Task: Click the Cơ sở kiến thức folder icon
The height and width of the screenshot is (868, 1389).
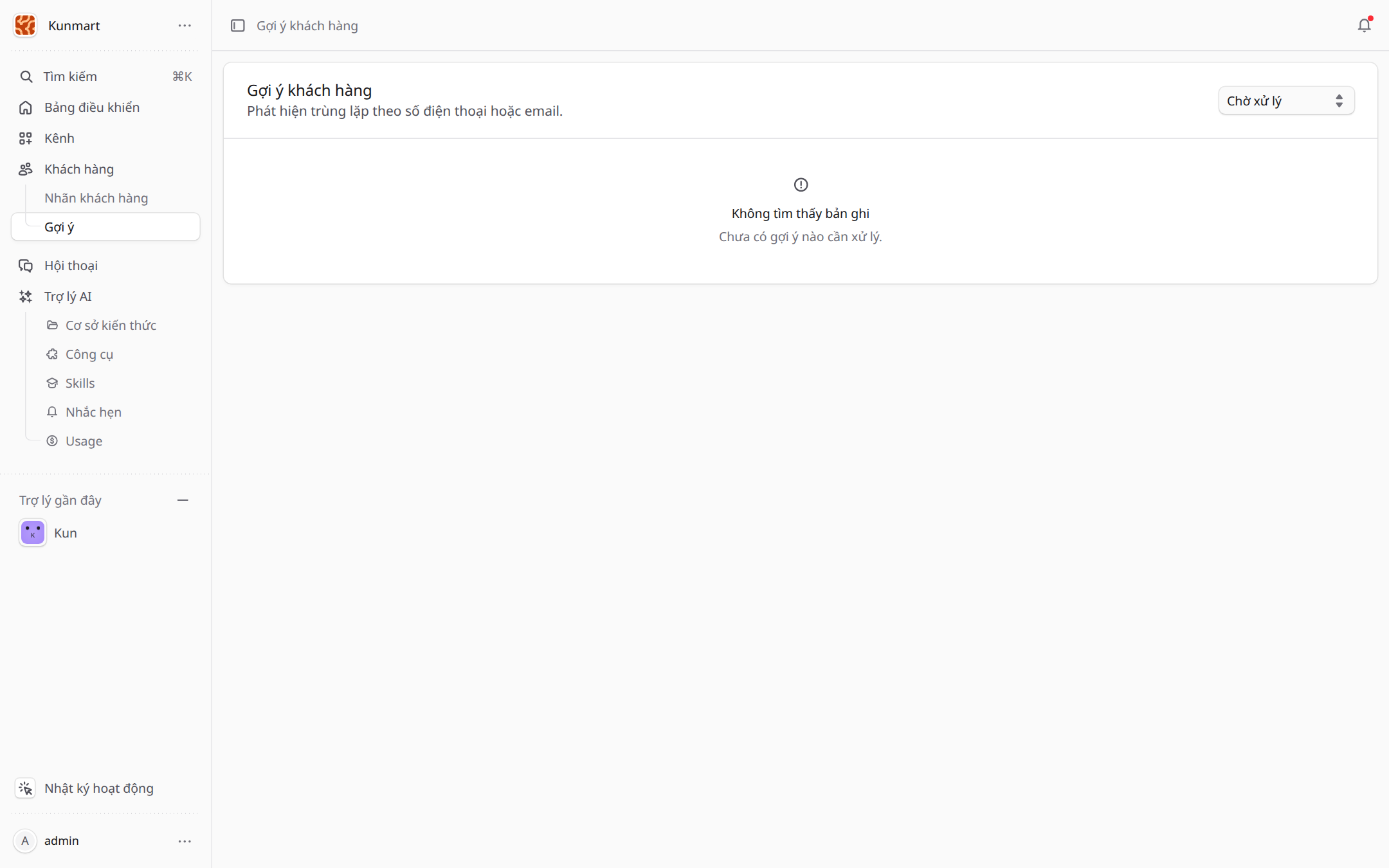Action: pyautogui.click(x=52, y=325)
